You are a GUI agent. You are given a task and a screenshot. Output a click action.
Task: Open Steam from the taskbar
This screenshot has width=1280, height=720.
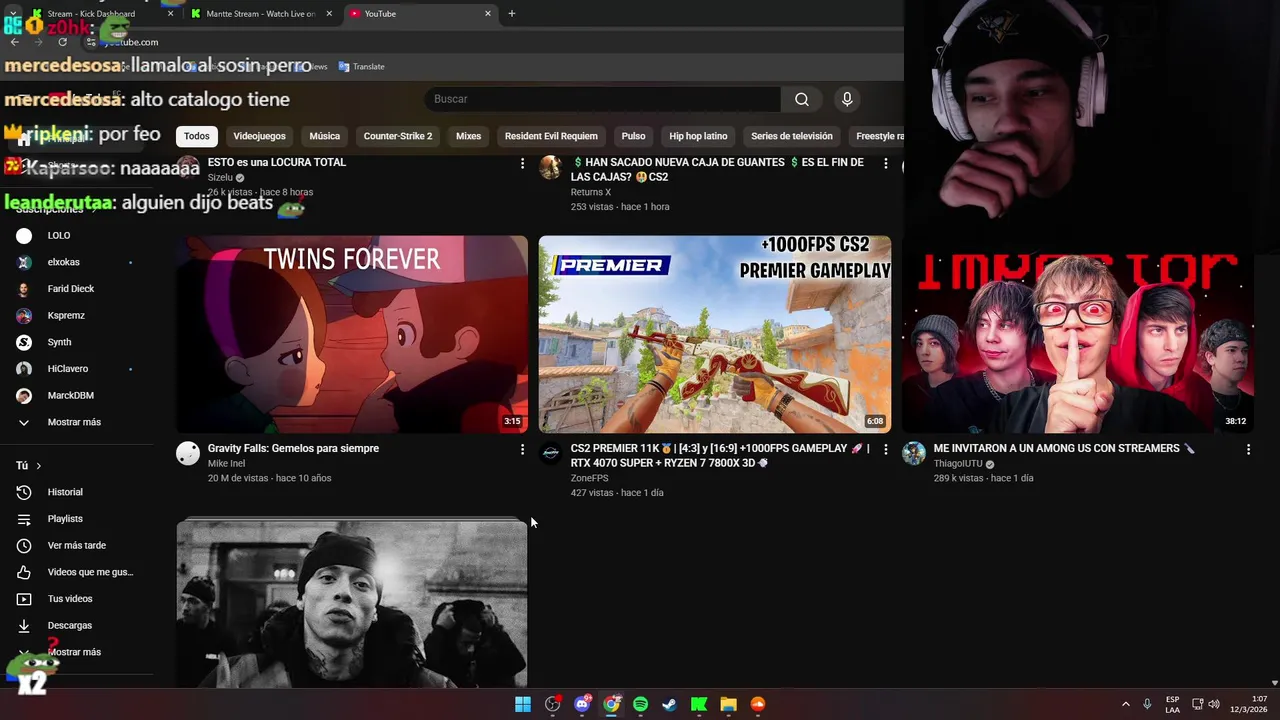click(x=669, y=704)
